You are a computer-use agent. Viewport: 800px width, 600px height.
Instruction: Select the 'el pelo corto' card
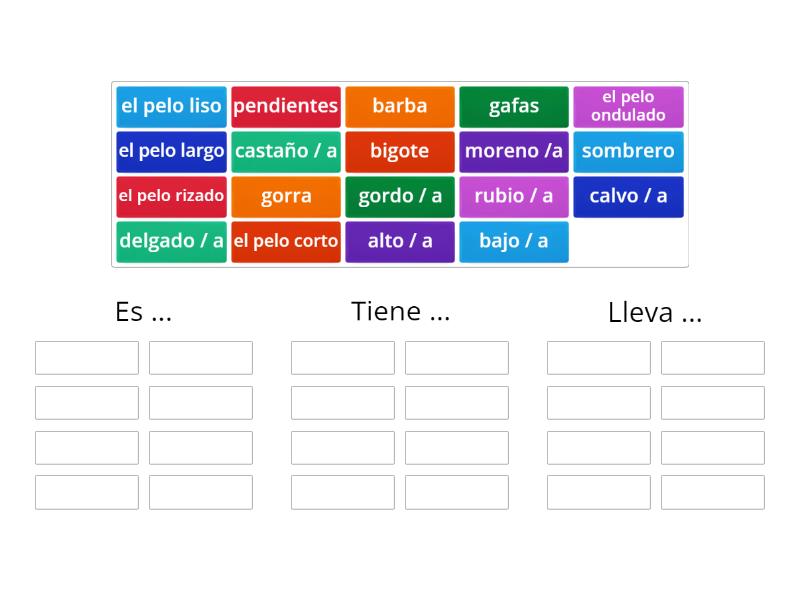tap(286, 241)
